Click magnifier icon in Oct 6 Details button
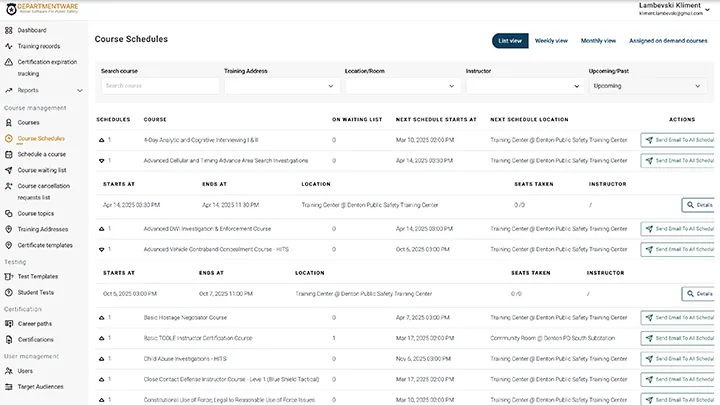The width and height of the screenshot is (720, 405). (x=690, y=293)
